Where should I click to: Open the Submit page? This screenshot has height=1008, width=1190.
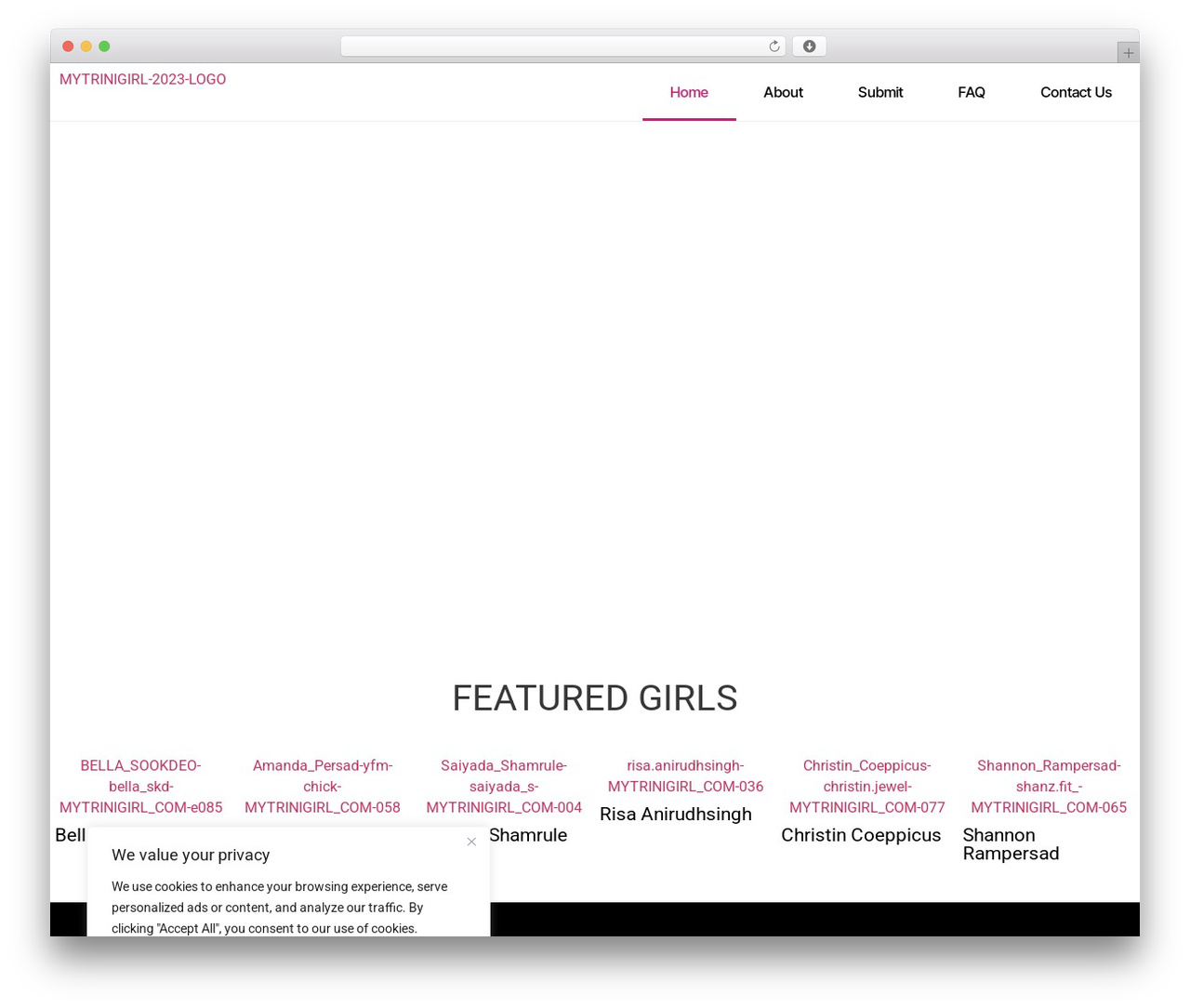[880, 92]
